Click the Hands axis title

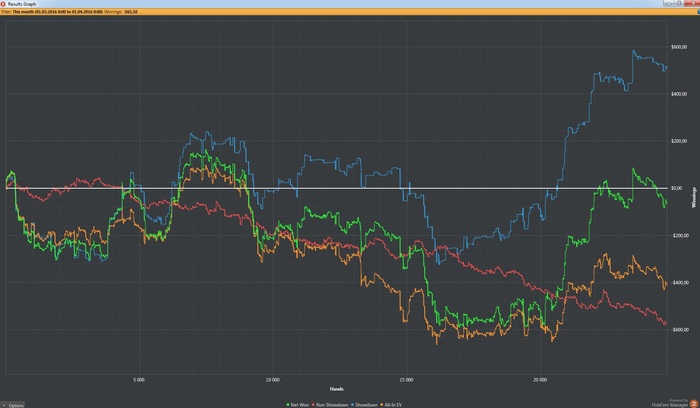(337, 389)
